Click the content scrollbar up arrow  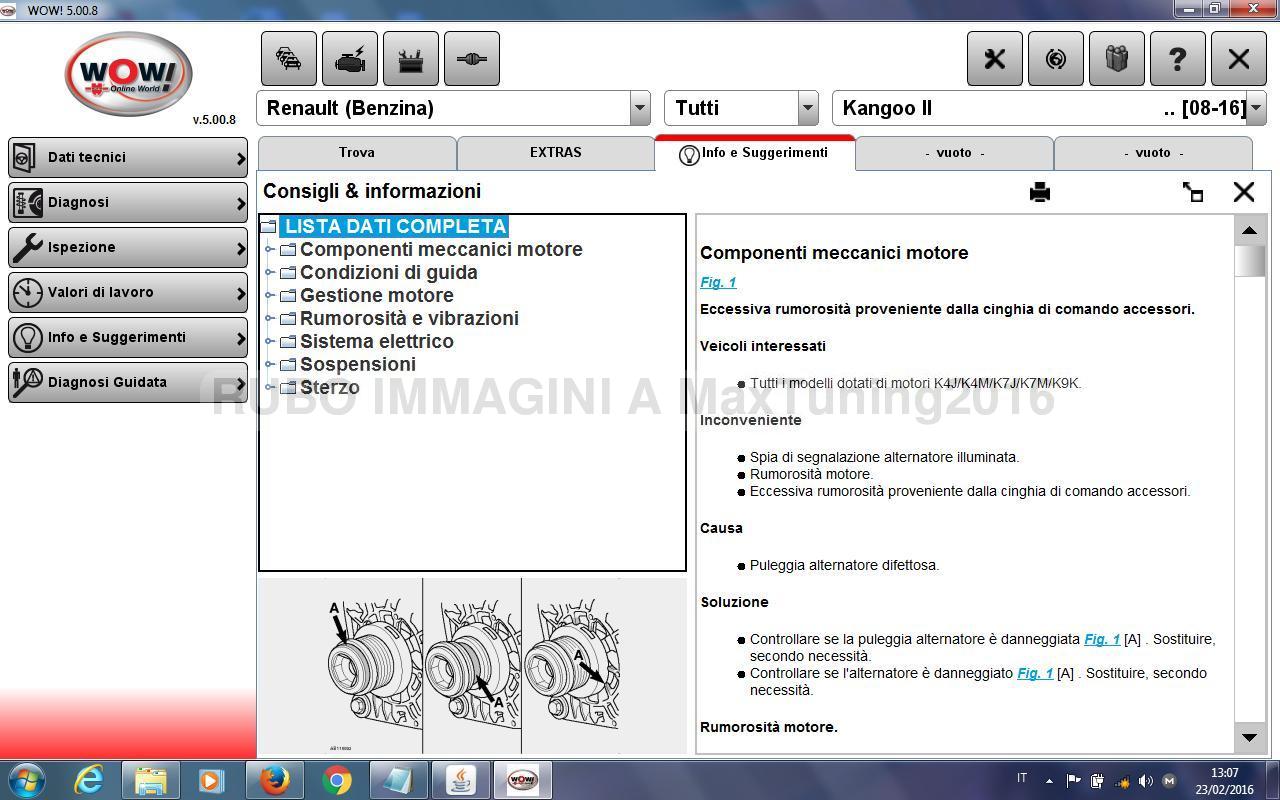click(1250, 230)
